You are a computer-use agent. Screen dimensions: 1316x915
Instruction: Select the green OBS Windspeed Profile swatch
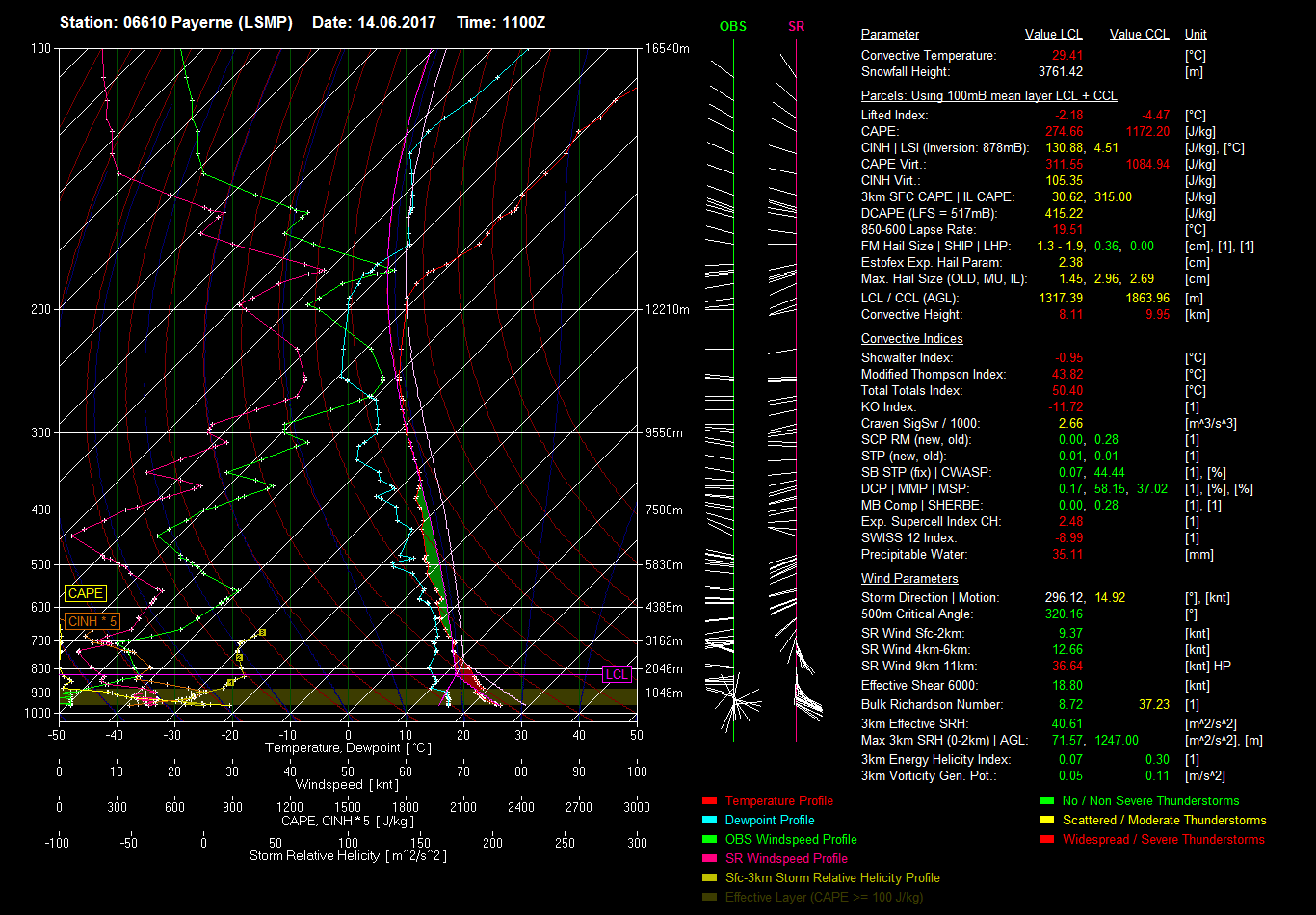click(709, 839)
